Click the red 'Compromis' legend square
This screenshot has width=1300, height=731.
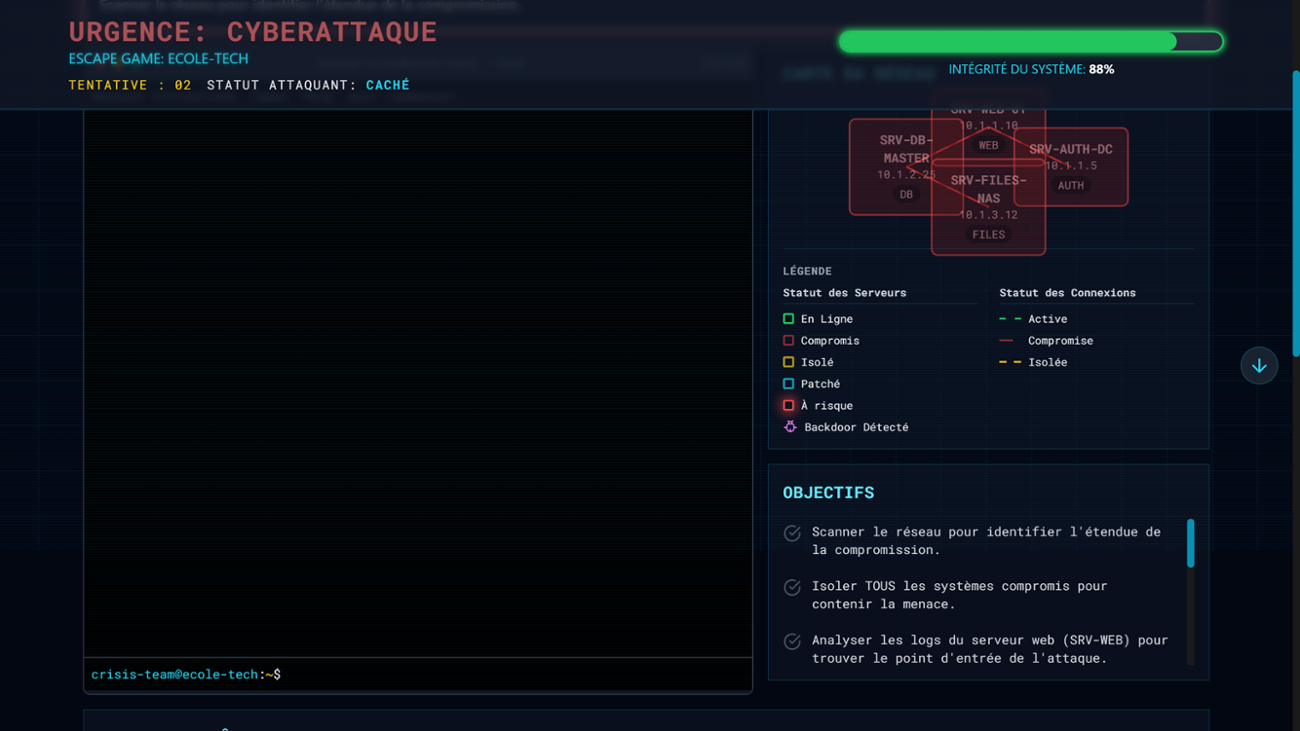point(788,341)
